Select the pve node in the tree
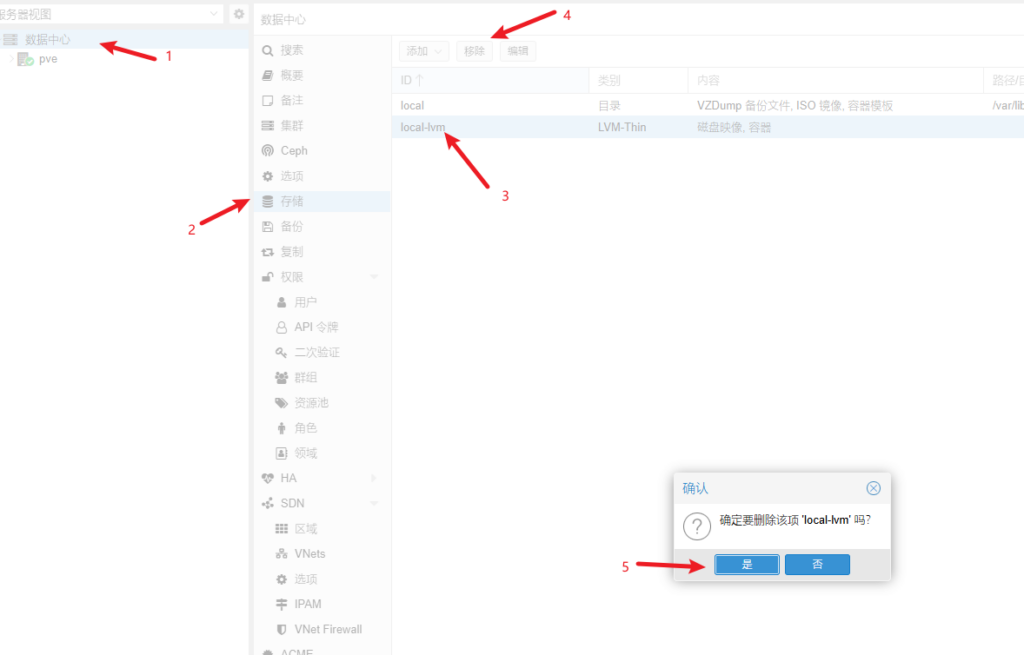This screenshot has height=655, width=1024. (x=47, y=59)
